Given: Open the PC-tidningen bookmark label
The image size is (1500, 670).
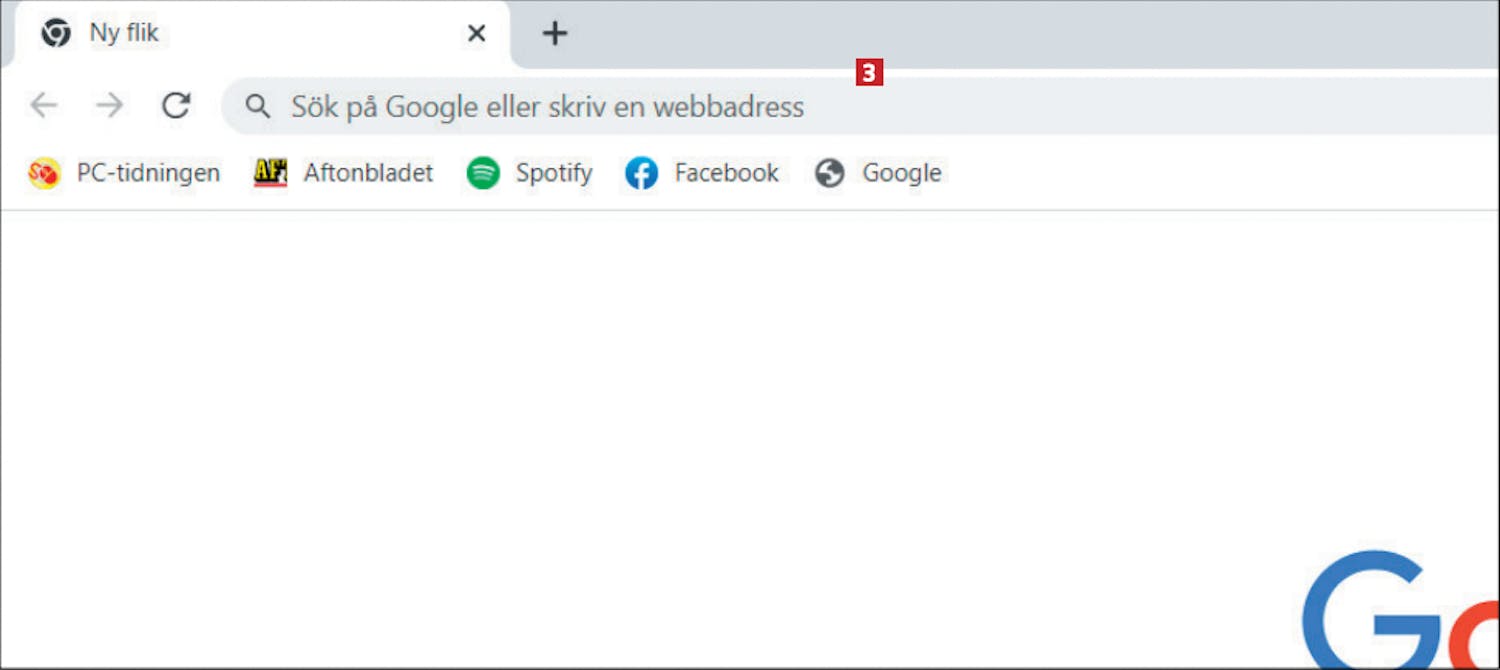Looking at the screenshot, I should click(x=148, y=173).
